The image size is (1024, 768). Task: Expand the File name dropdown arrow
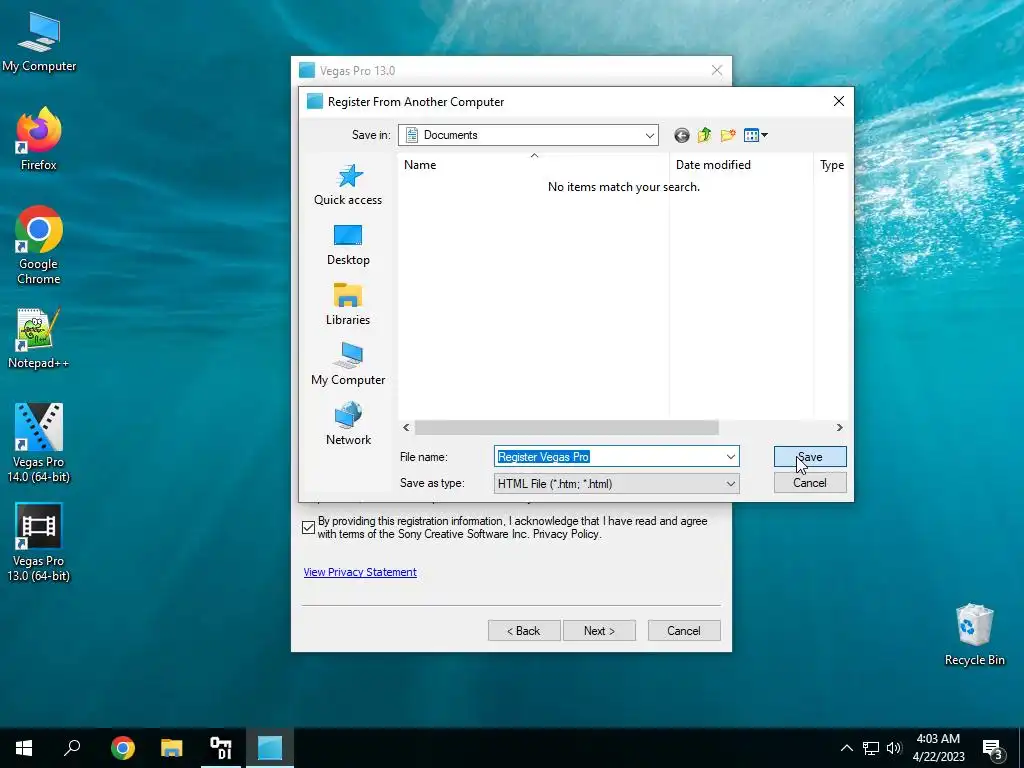(x=731, y=456)
